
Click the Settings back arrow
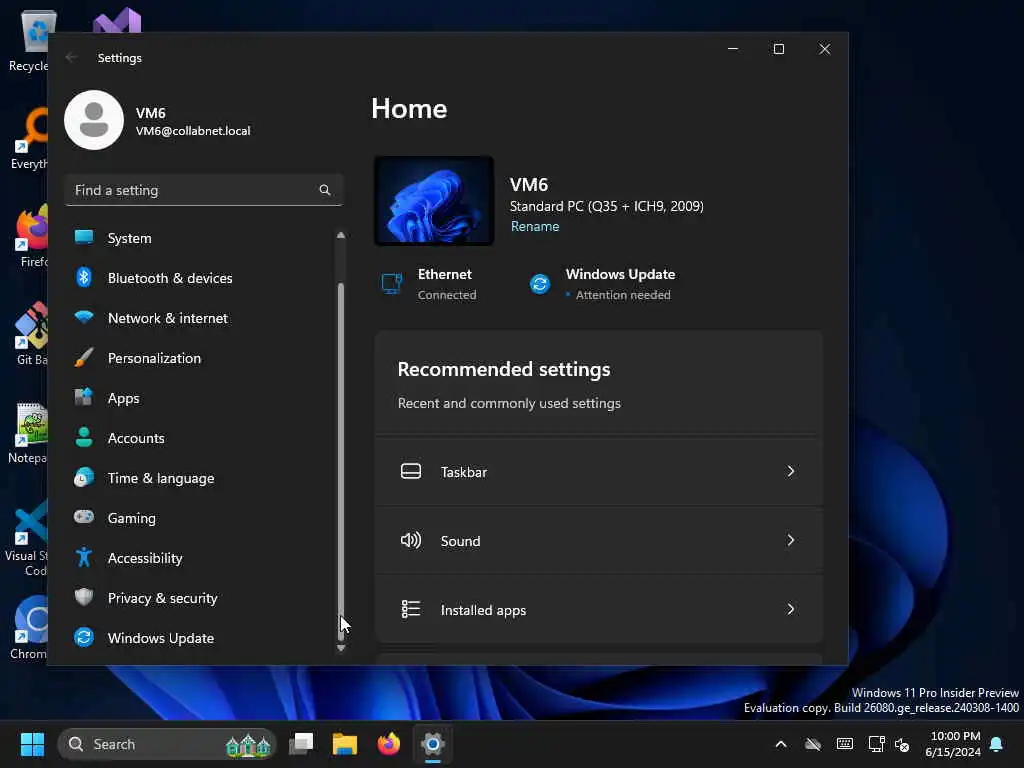pyautogui.click(x=72, y=57)
